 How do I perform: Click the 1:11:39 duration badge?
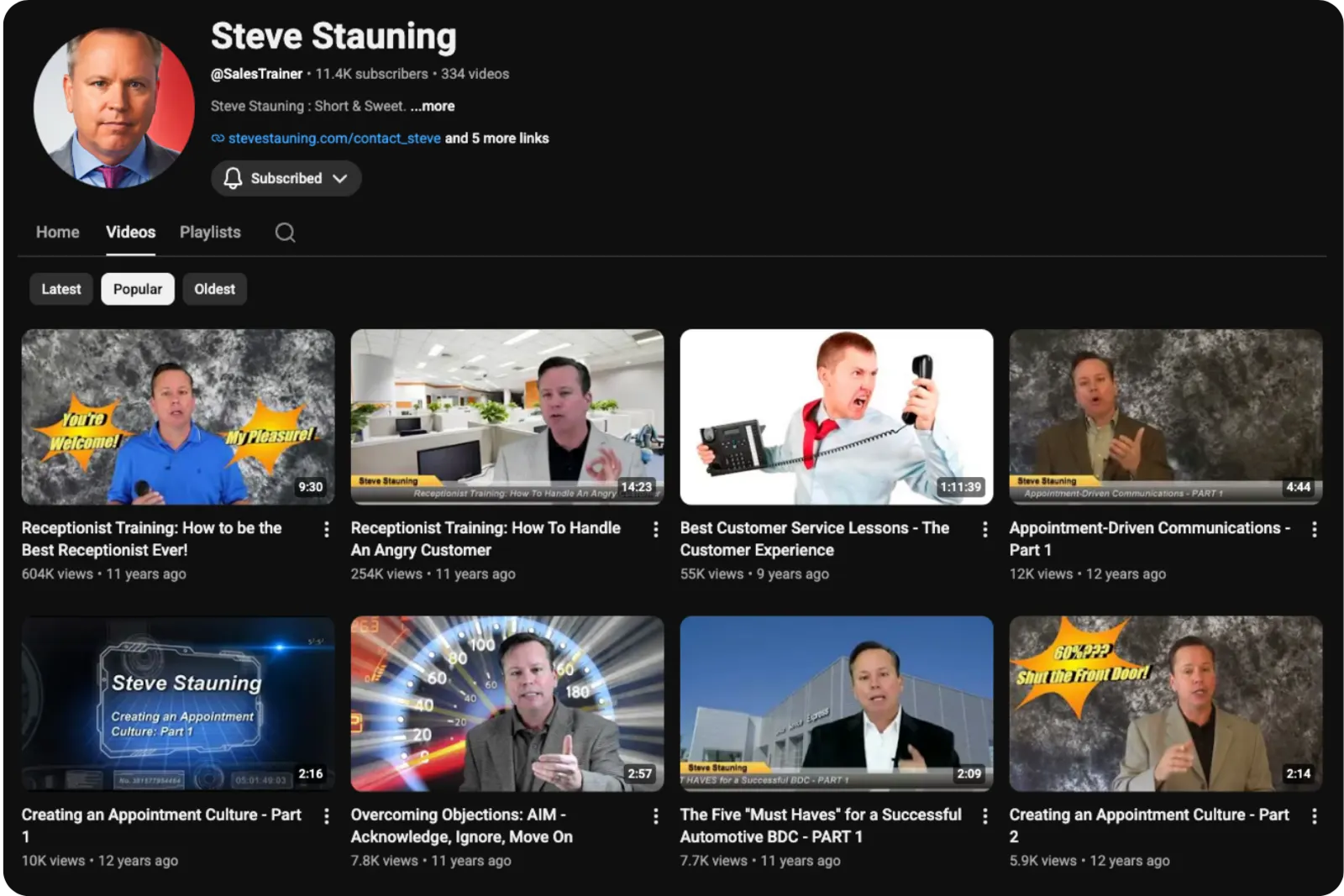960,487
